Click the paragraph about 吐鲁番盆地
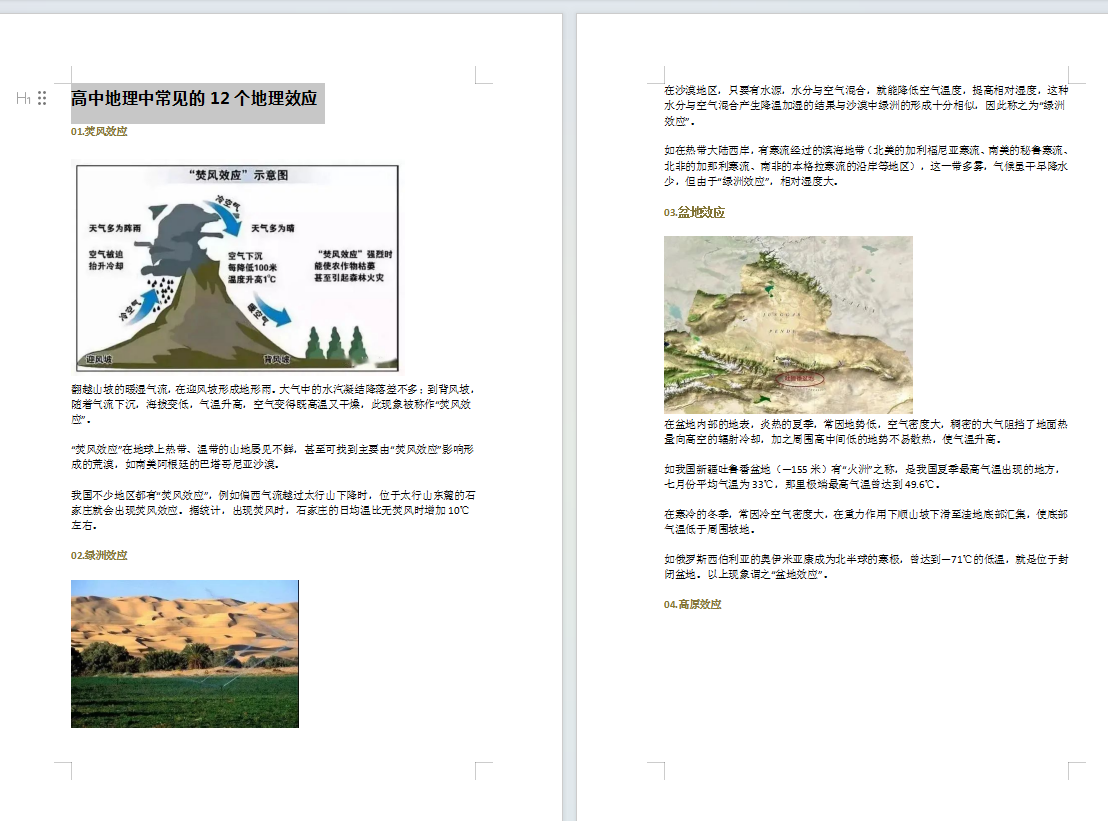Screen dimensions: 1108x821 point(864,477)
